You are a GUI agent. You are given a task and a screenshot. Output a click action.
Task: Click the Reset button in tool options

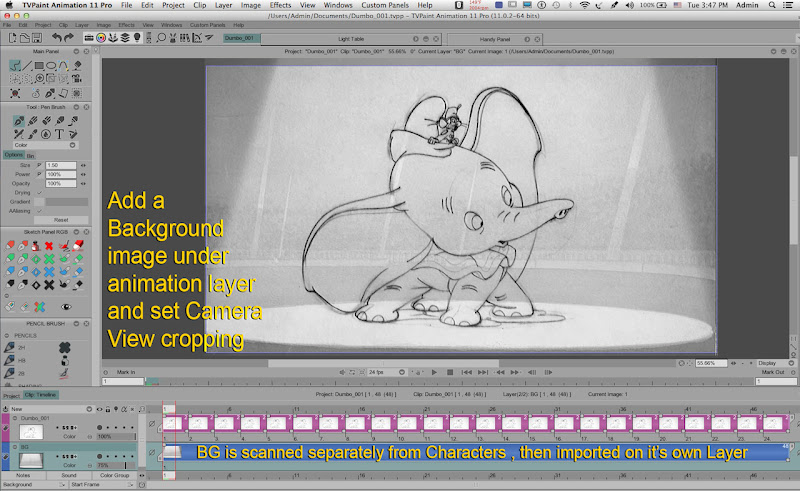(x=60, y=220)
